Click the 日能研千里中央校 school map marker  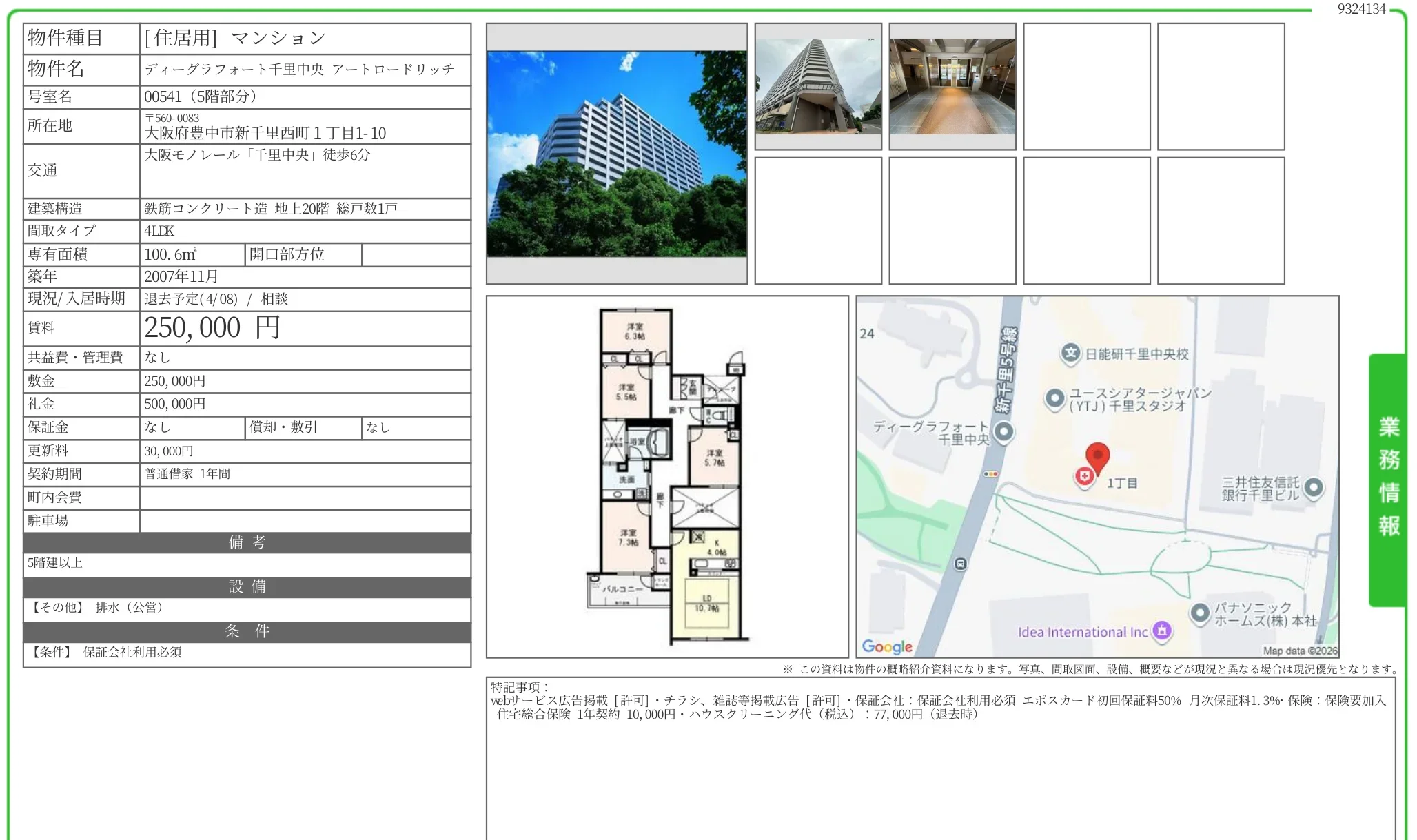pyautogui.click(x=1070, y=354)
